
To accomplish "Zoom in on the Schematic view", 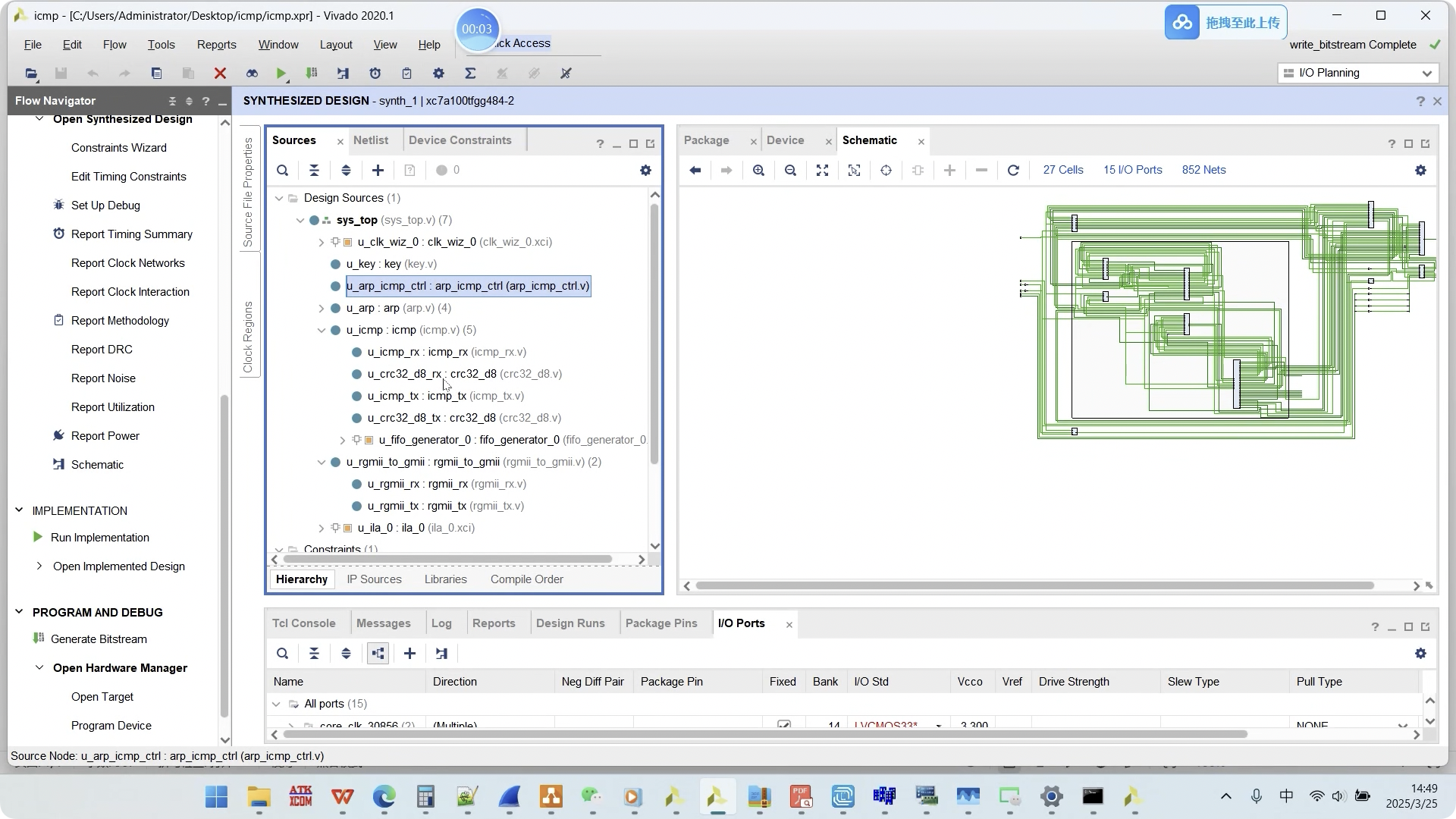I will [x=758, y=171].
